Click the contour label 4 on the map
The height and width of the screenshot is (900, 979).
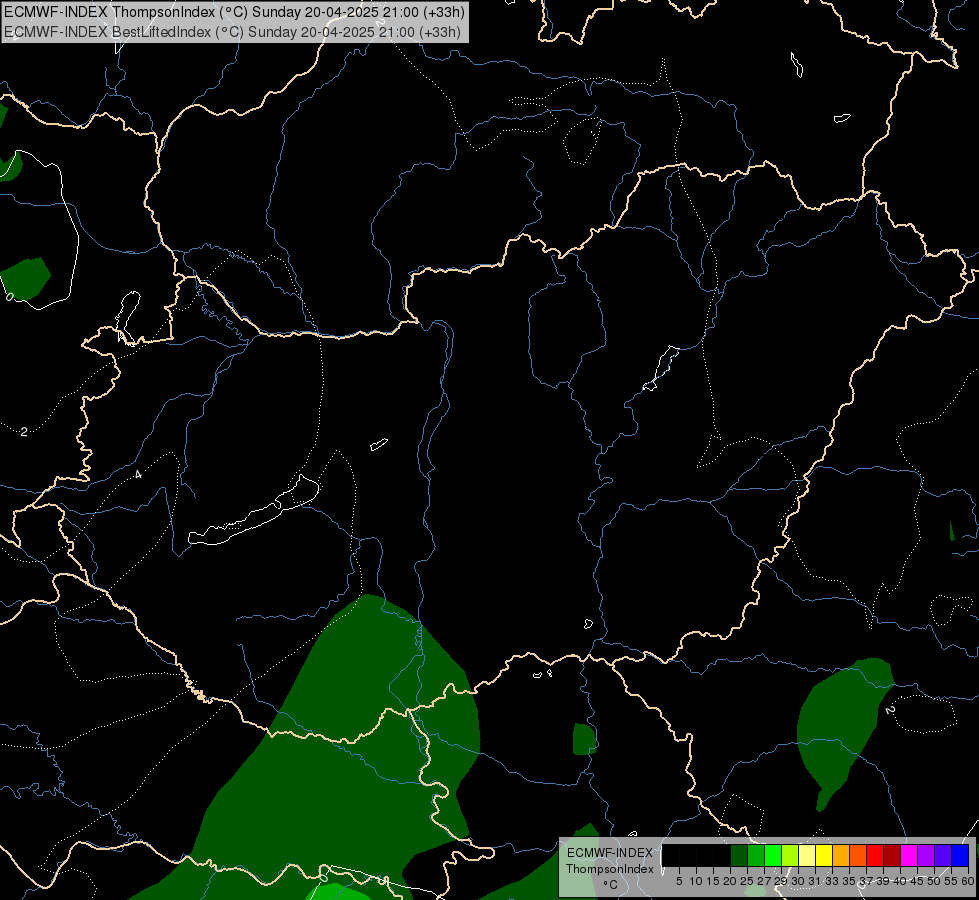click(139, 475)
